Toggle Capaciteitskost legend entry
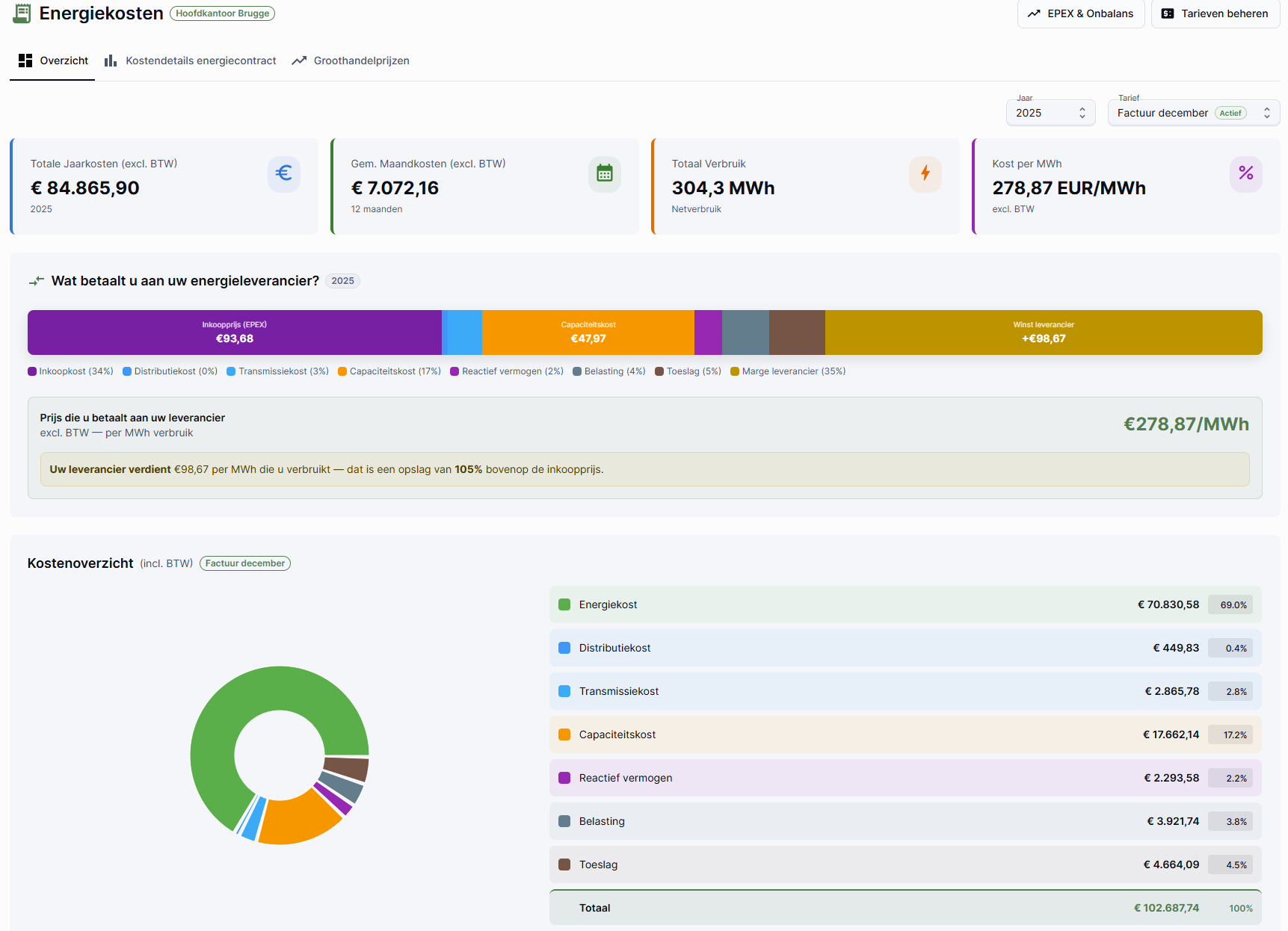 (389, 371)
